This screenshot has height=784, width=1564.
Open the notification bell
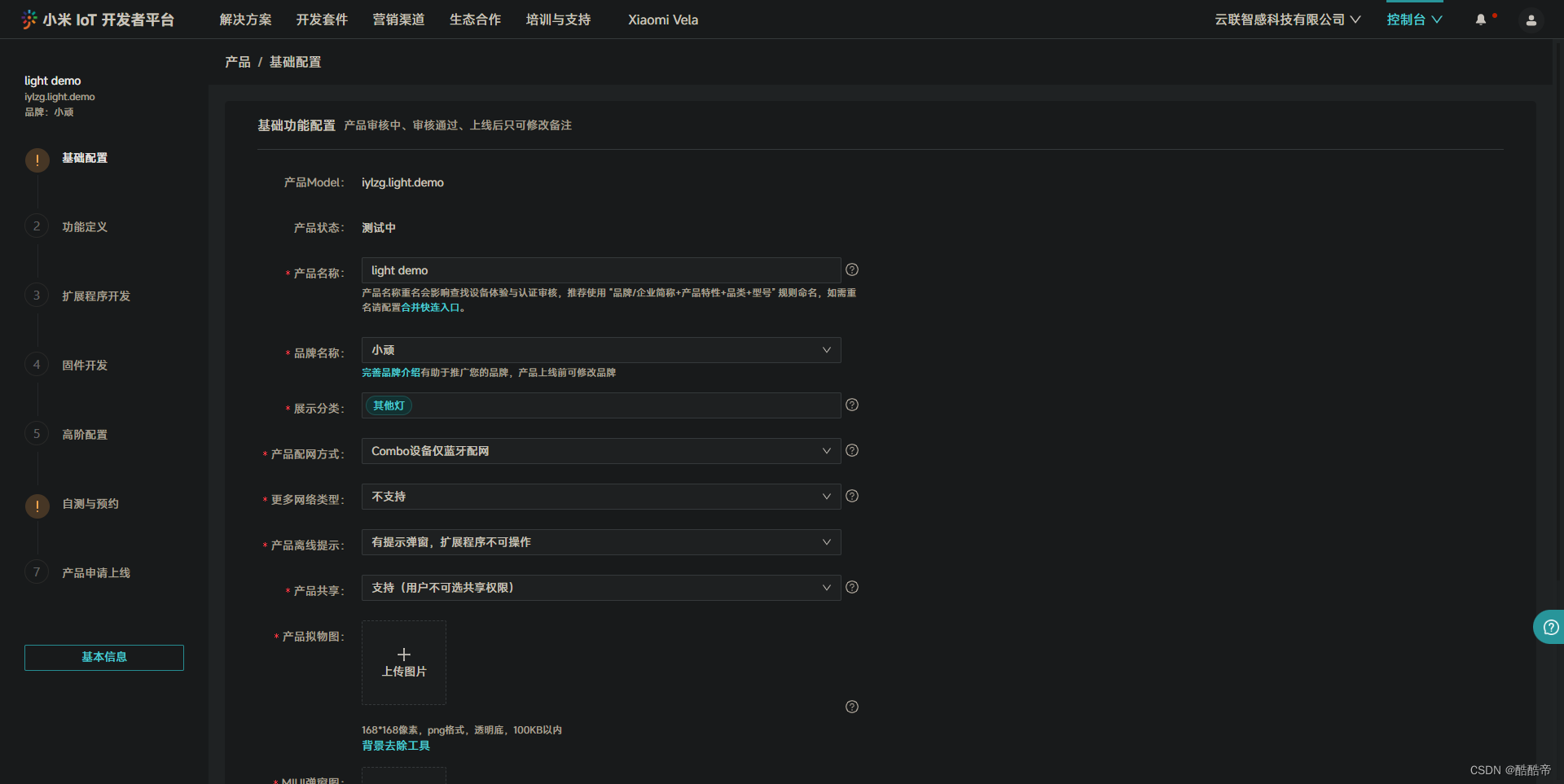point(1481,20)
